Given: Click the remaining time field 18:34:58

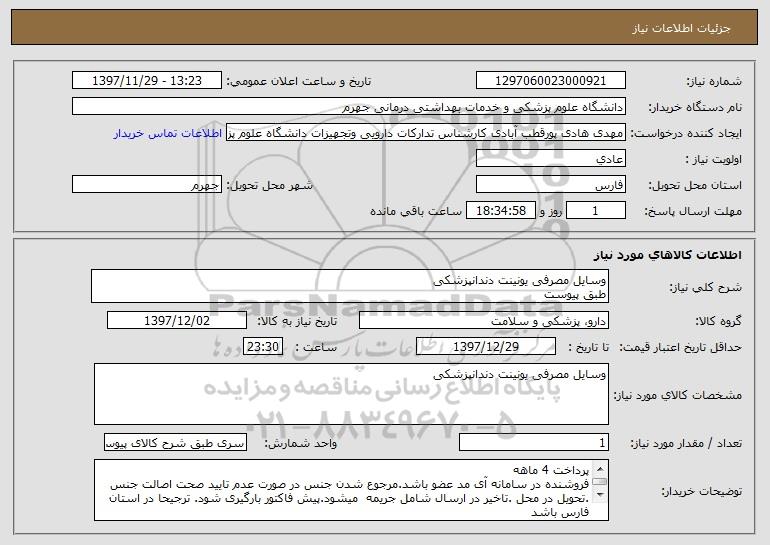Looking at the screenshot, I should coord(500,211).
